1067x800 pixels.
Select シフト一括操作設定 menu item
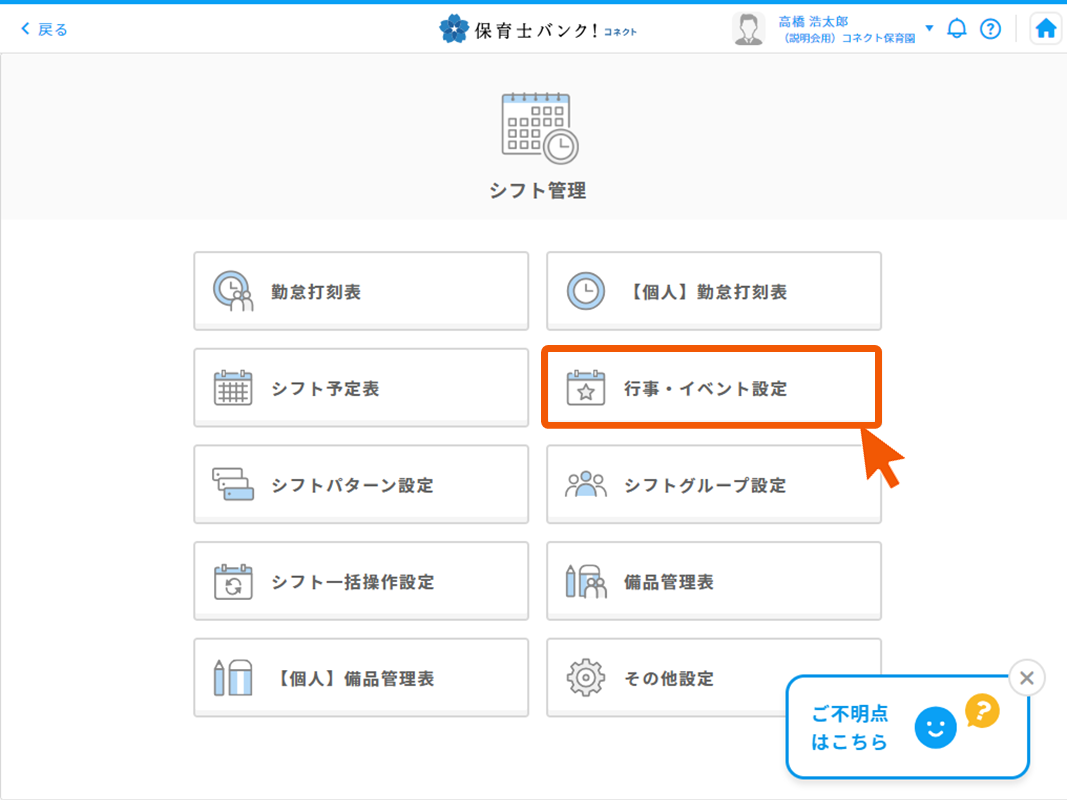coord(360,582)
